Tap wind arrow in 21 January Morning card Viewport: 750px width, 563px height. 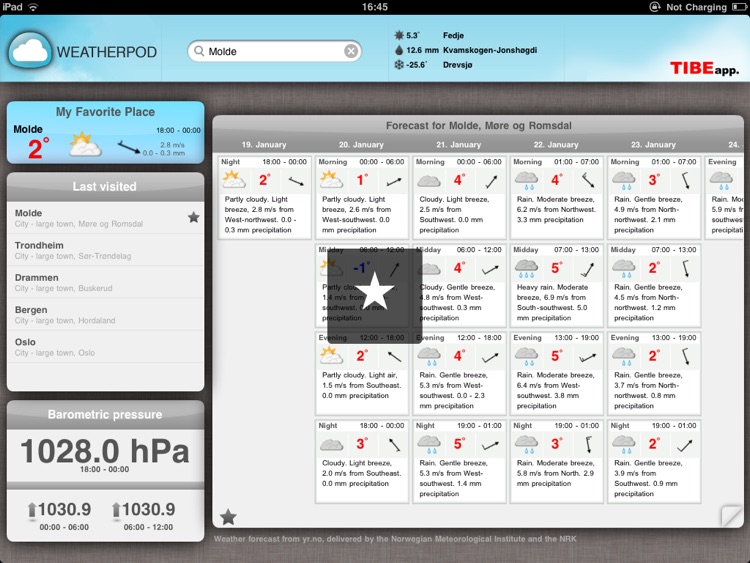tap(491, 181)
